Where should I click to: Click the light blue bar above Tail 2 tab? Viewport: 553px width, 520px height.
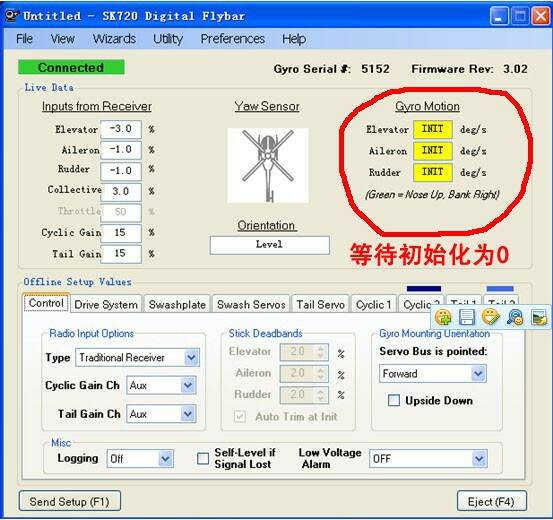pos(500,289)
